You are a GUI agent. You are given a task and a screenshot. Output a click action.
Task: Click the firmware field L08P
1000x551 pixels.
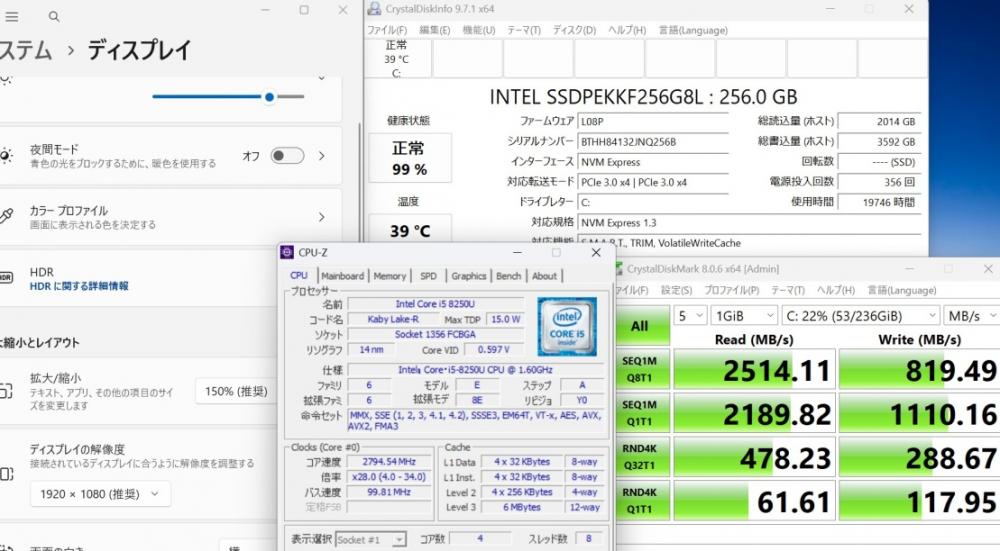click(653, 121)
